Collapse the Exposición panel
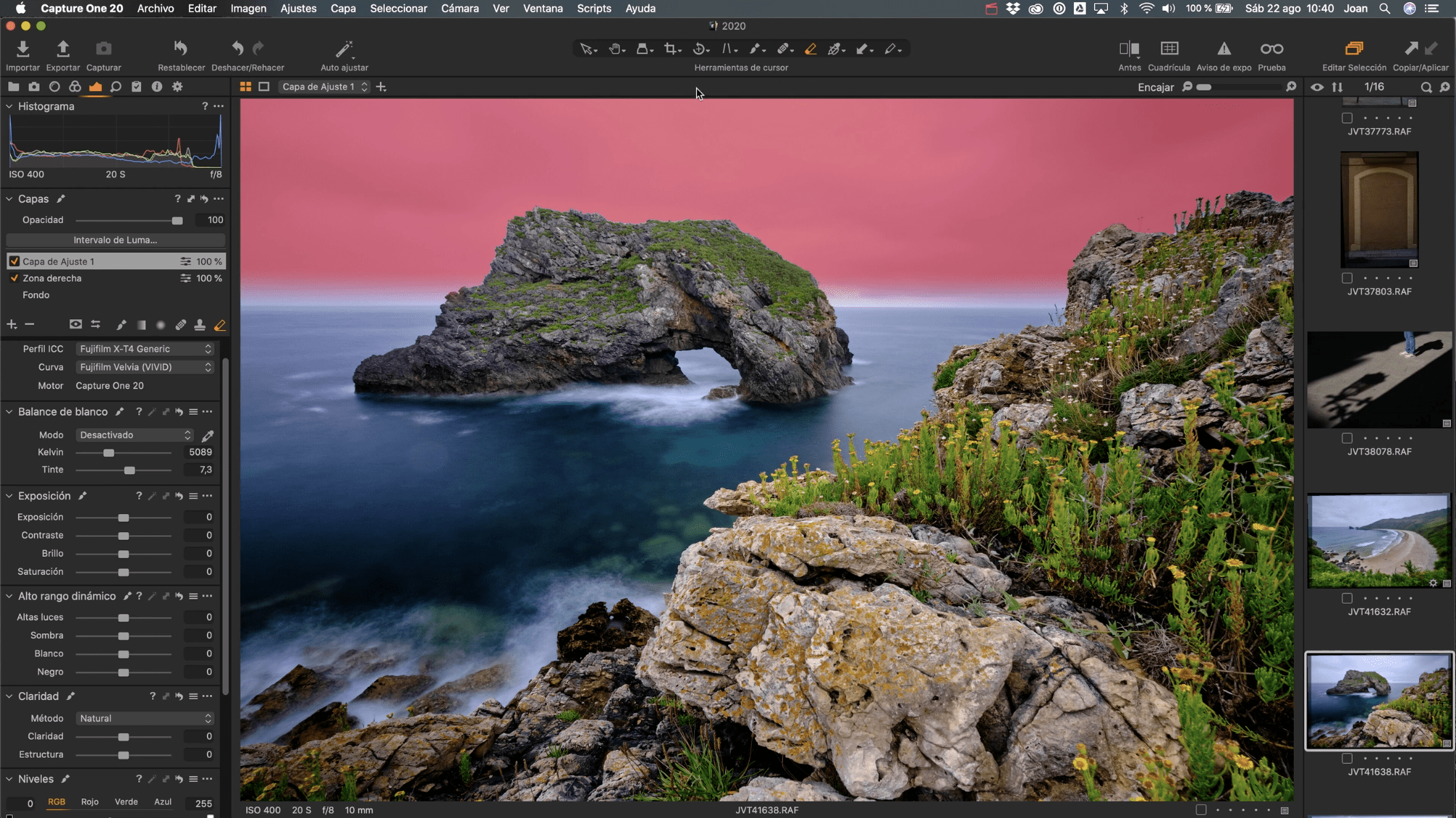 click(x=9, y=496)
